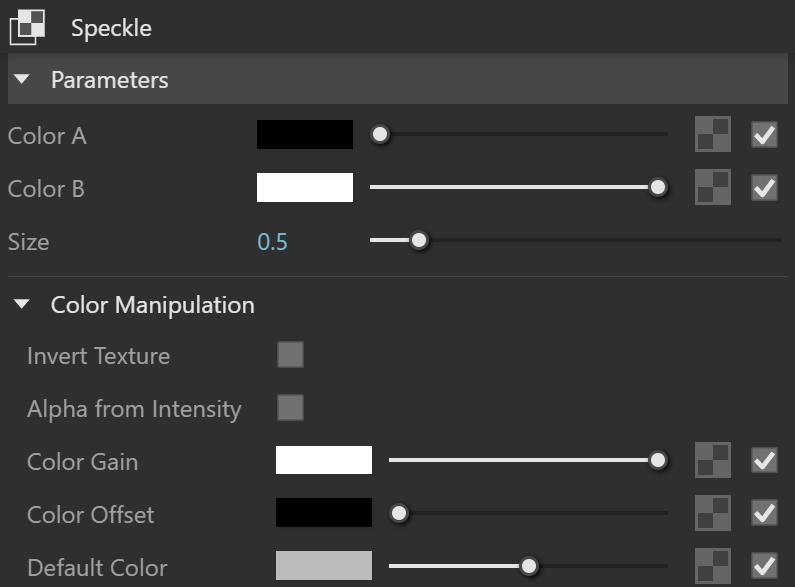Click the Speckle texture node icon
Viewport: 795px width, 587px height.
point(27,27)
